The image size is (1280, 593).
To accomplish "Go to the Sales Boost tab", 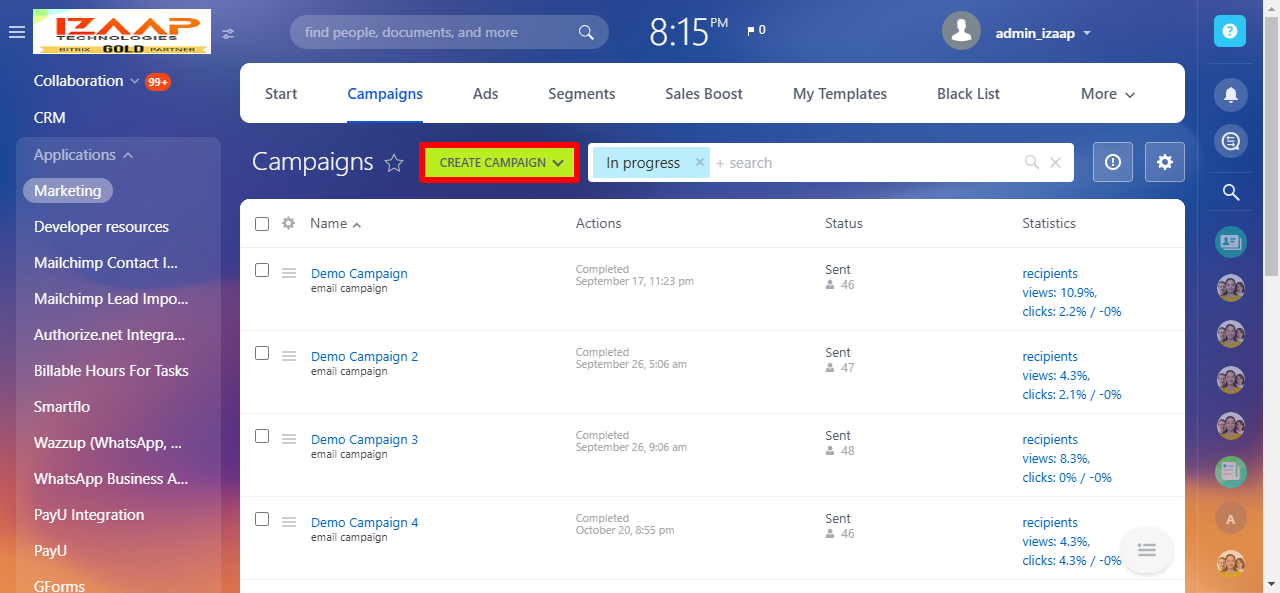I will point(704,94).
